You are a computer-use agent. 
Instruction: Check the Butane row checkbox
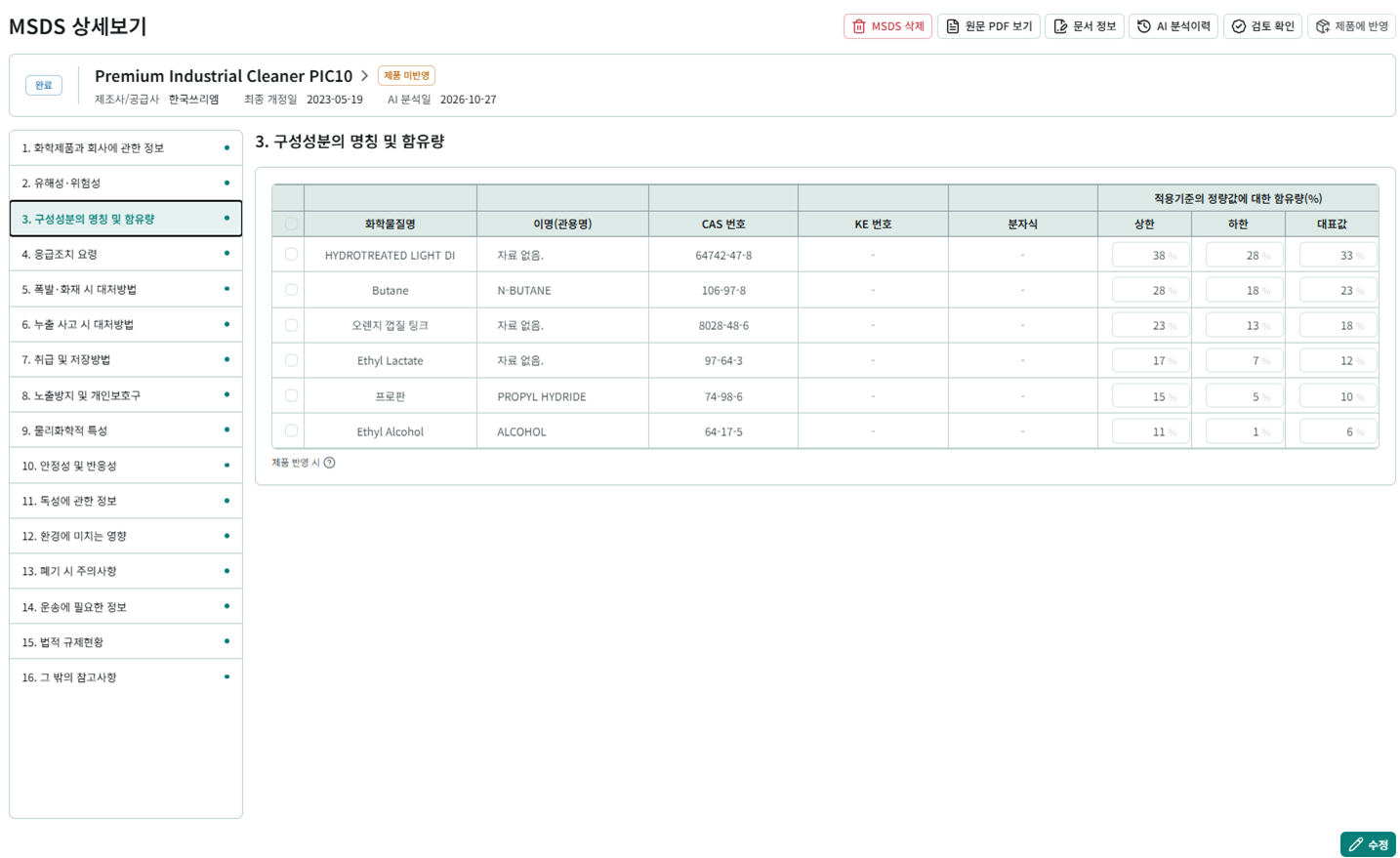pyautogui.click(x=291, y=290)
